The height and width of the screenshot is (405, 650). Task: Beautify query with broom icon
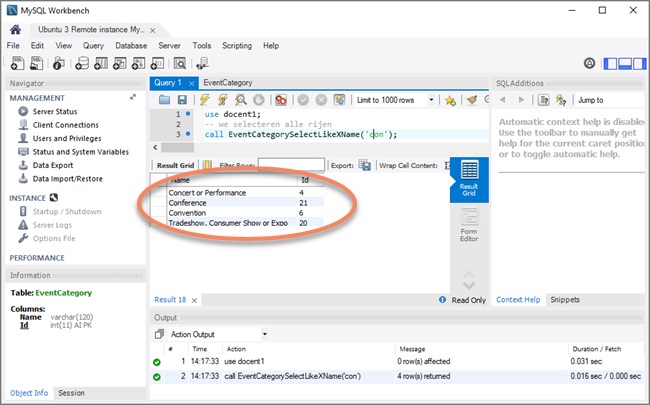pyautogui.click(x=472, y=100)
